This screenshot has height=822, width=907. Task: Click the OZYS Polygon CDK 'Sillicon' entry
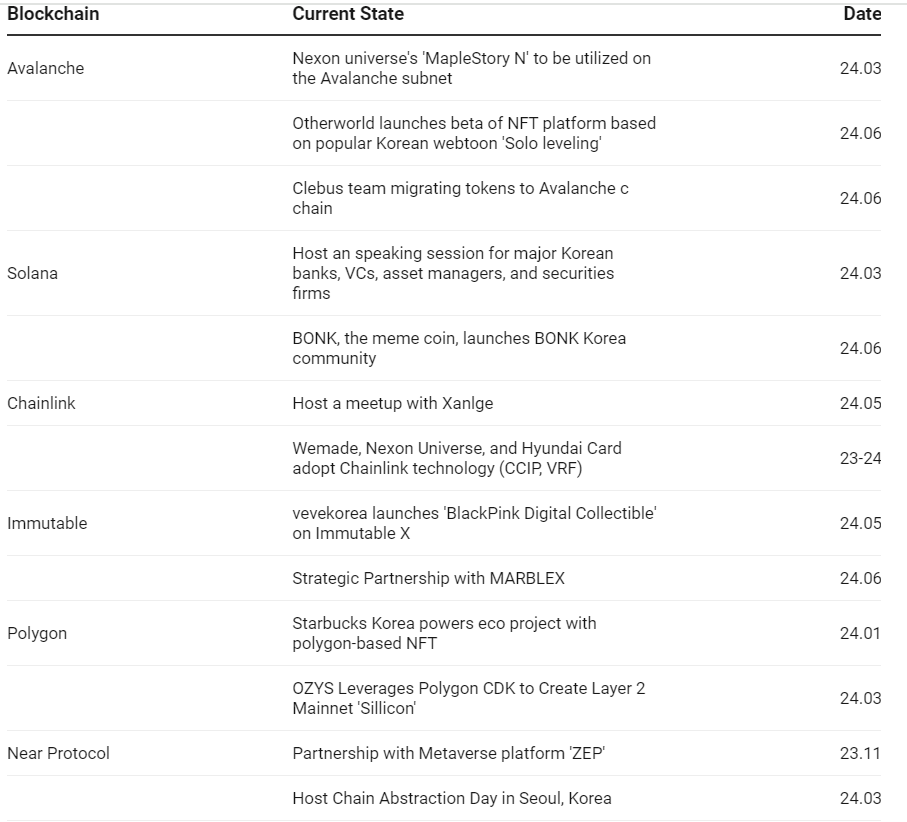tap(468, 698)
